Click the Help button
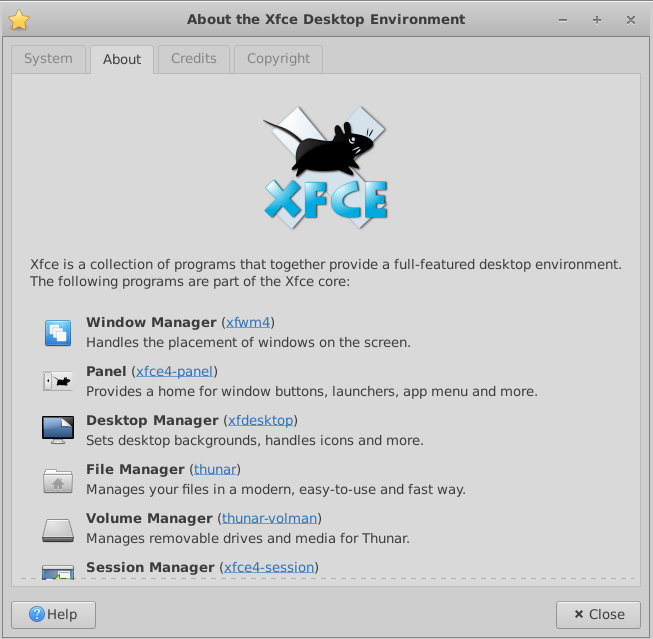 (53, 614)
